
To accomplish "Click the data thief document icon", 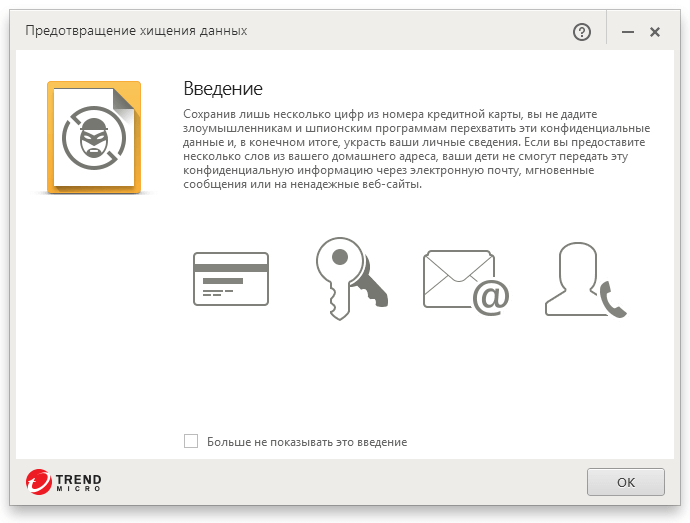I will pyautogui.click(x=94, y=137).
